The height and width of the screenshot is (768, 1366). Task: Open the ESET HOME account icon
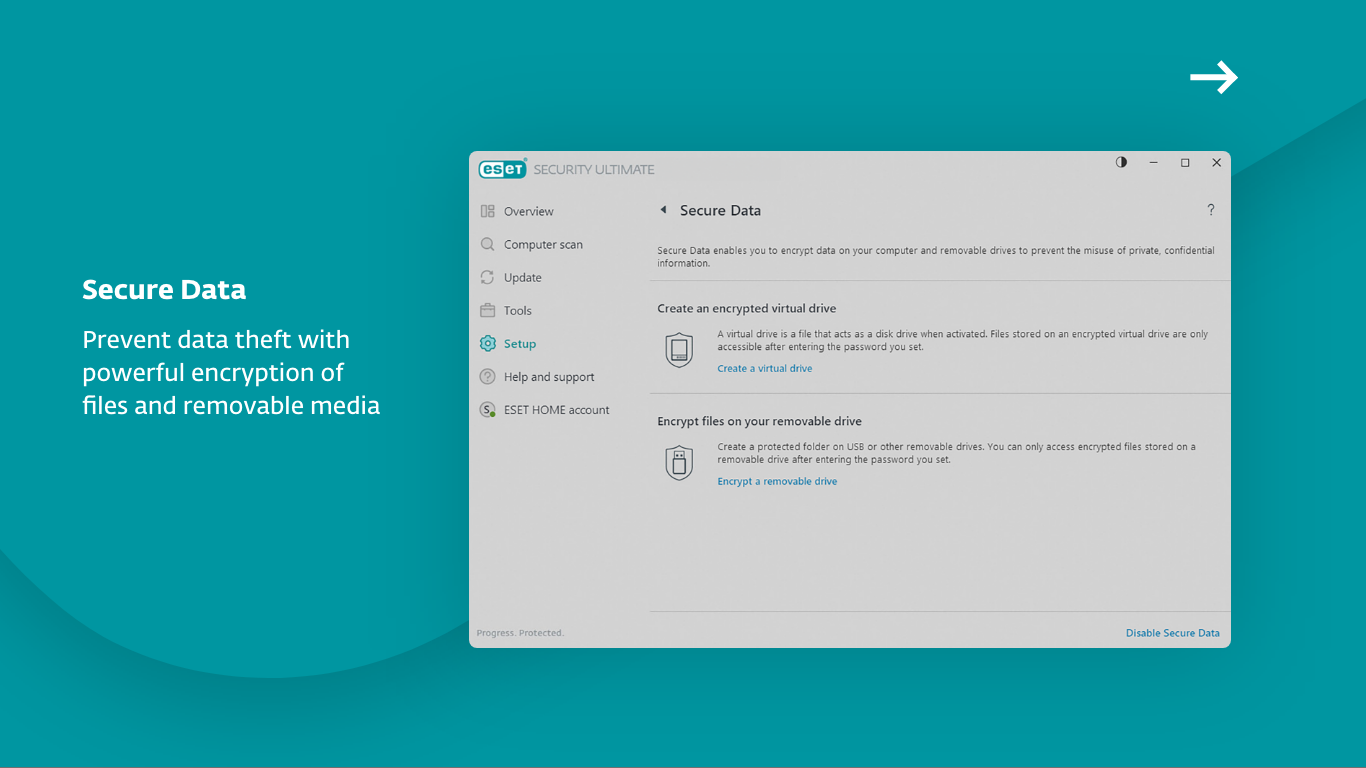(487, 409)
